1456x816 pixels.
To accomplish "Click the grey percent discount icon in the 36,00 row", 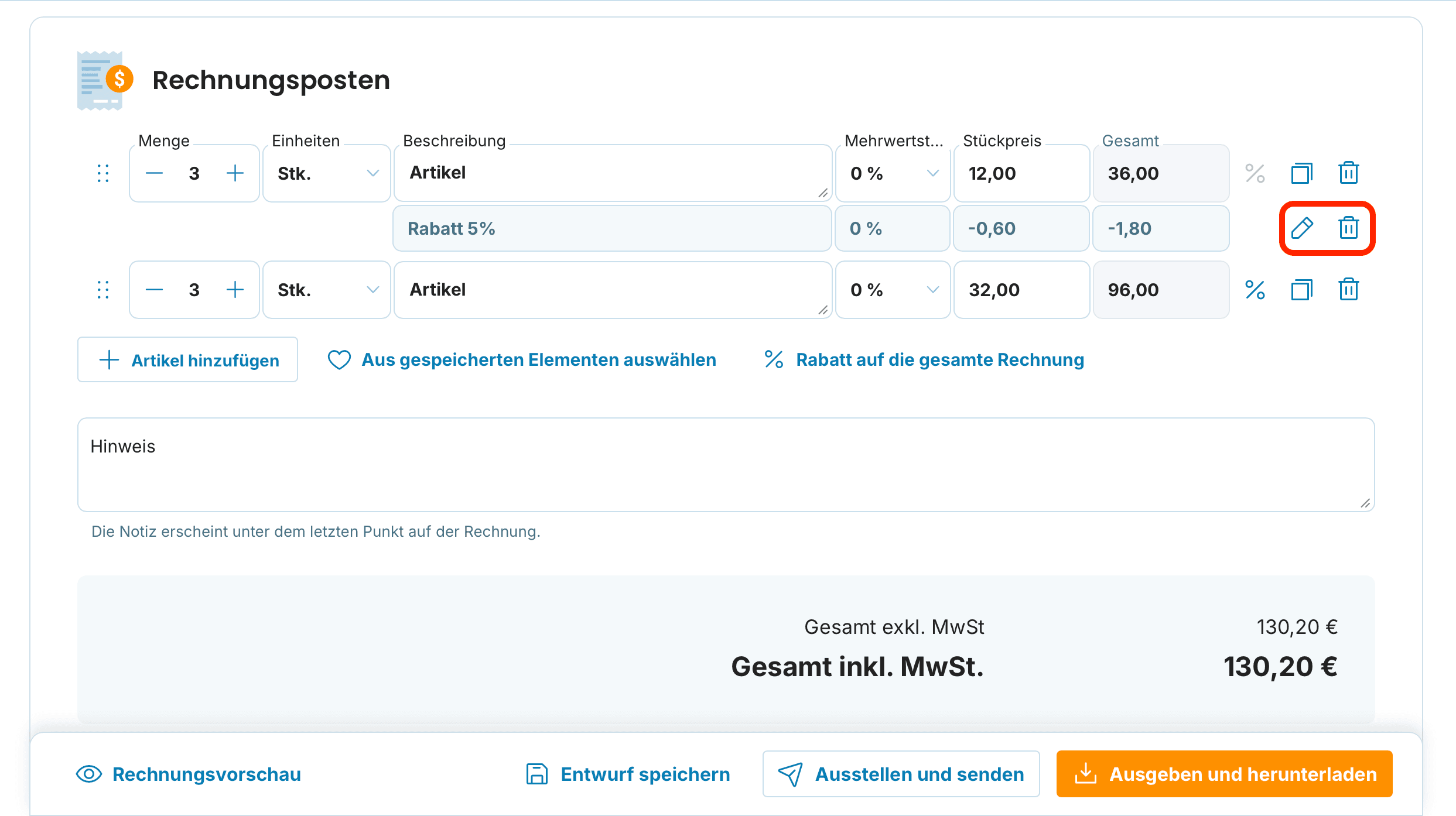I will pyautogui.click(x=1255, y=173).
